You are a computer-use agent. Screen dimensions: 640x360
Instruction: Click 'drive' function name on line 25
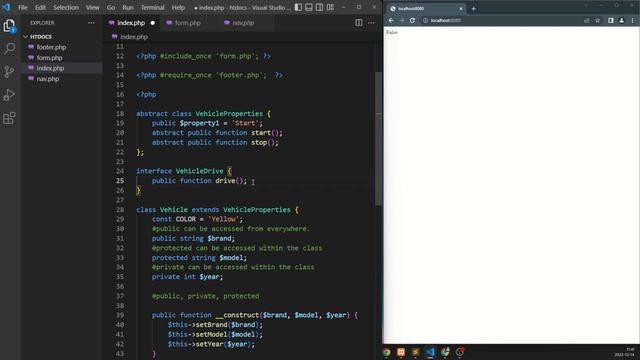click(225, 181)
